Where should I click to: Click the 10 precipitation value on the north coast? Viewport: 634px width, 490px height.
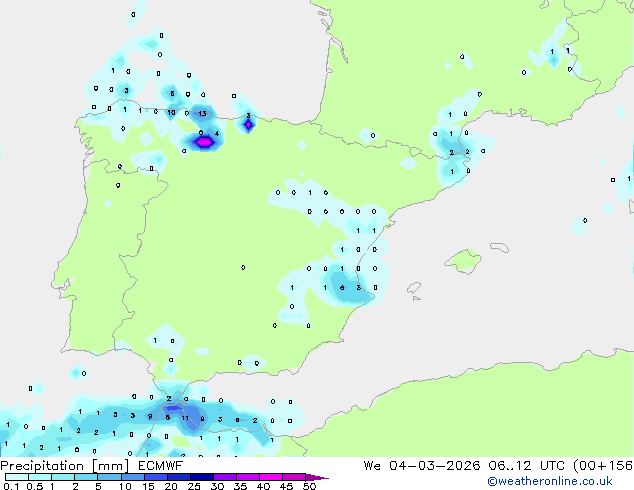click(171, 112)
